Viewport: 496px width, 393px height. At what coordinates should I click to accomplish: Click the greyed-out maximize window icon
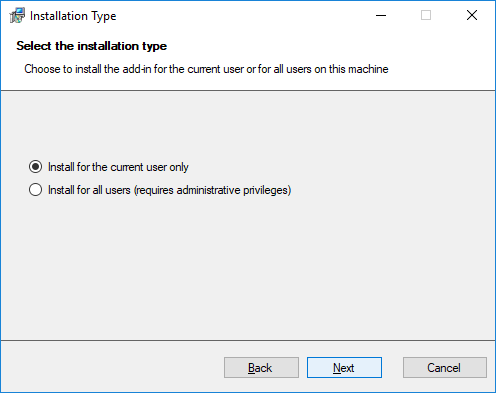[426, 15]
